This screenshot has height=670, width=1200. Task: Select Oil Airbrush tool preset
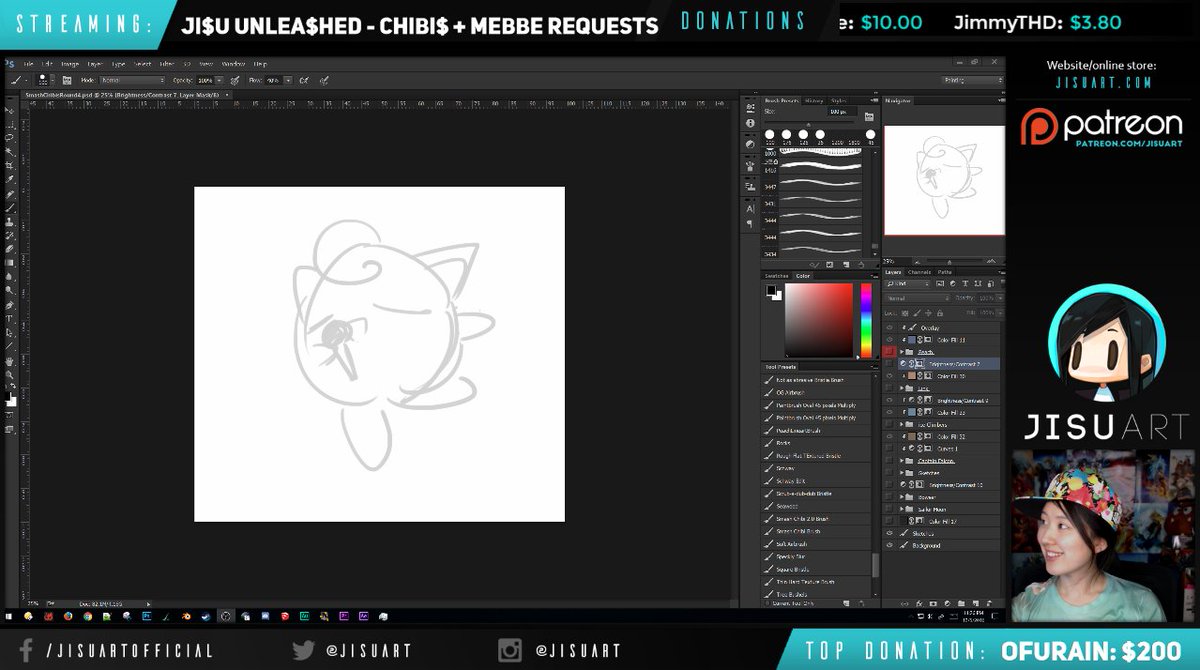818,392
